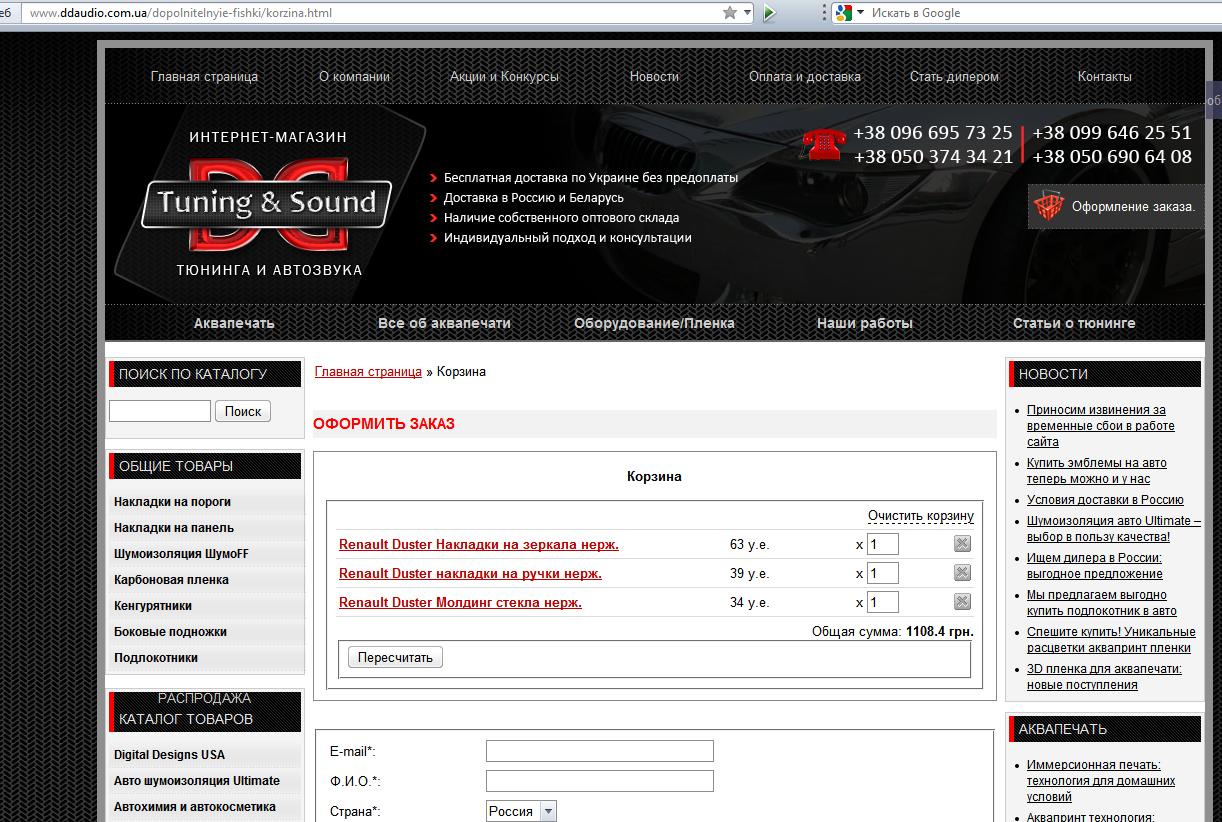1222x822 pixels.
Task: Remove Renault Duster Молдинг стекла from cart
Action: click(962, 602)
